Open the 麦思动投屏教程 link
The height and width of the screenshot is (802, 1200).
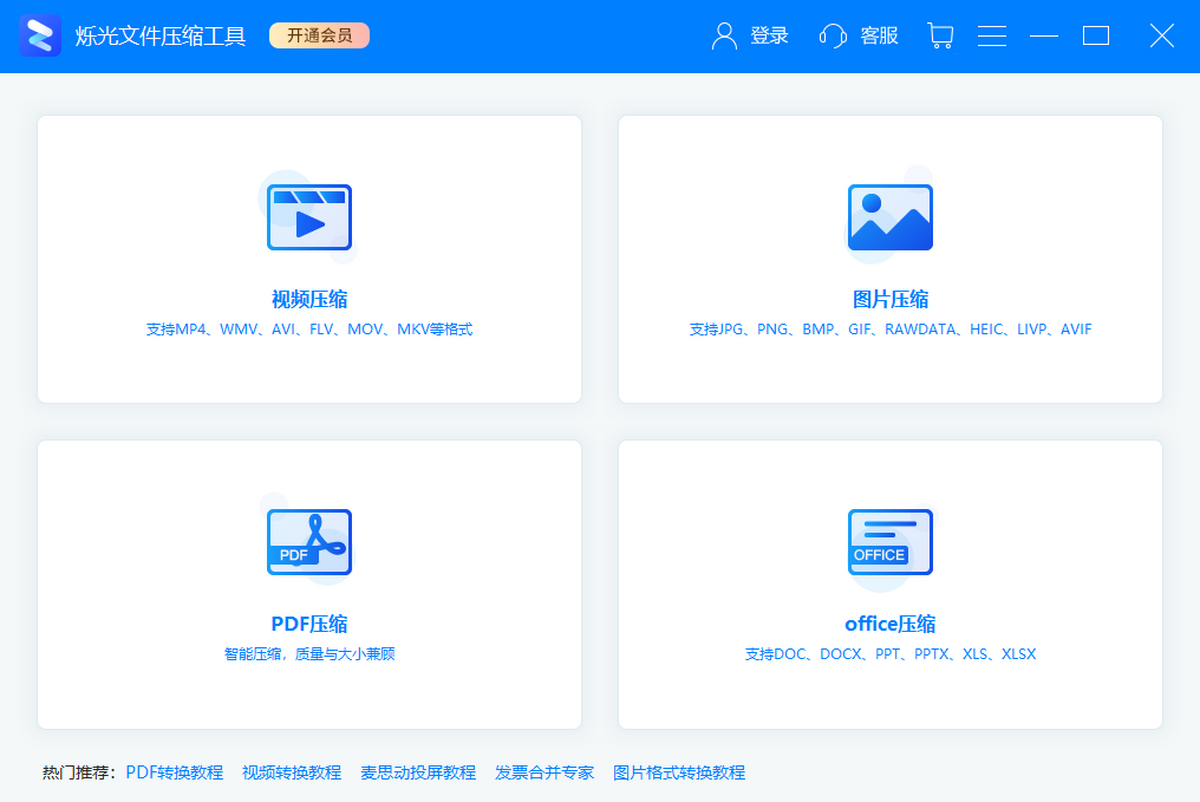418,772
